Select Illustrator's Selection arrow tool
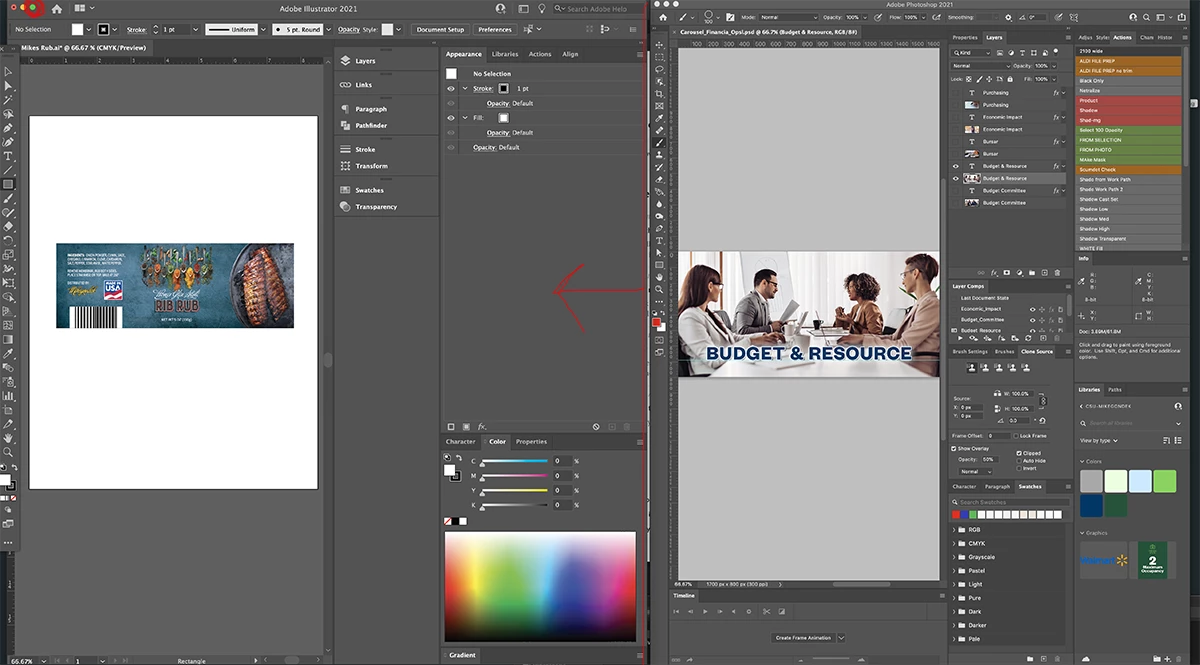This screenshot has width=1200, height=665. pyautogui.click(x=8, y=72)
